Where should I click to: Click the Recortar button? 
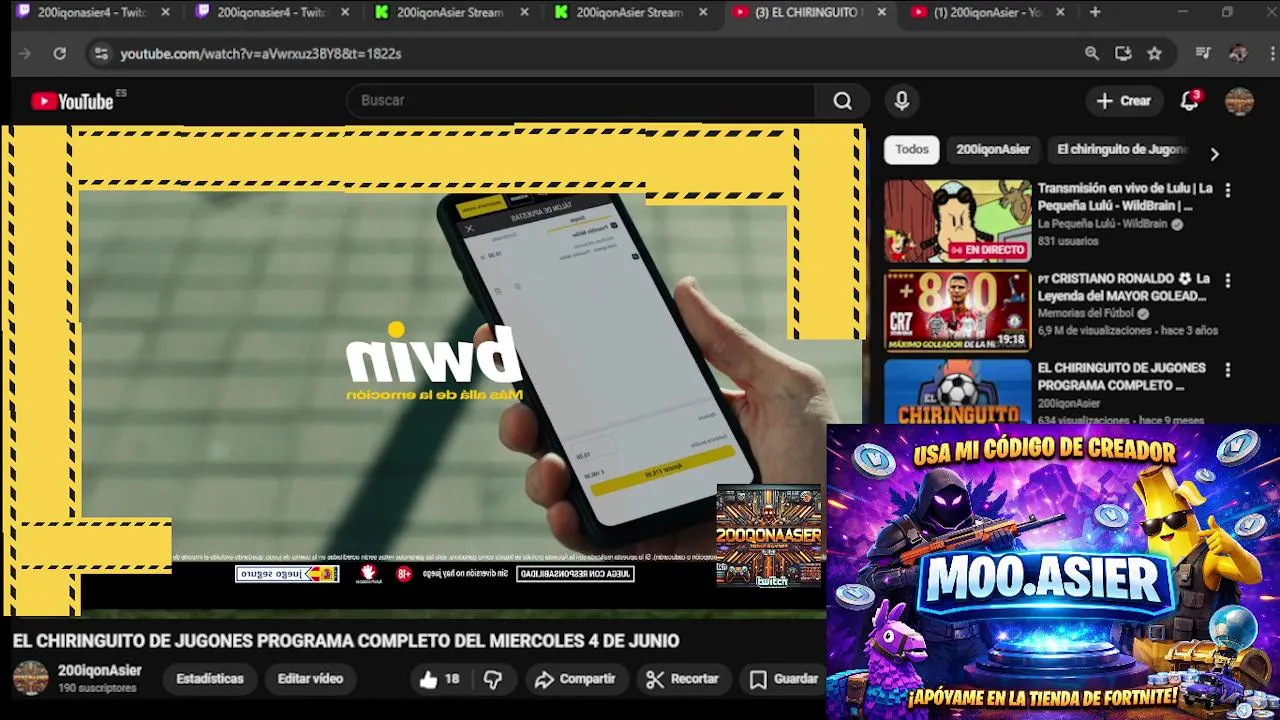(682, 679)
